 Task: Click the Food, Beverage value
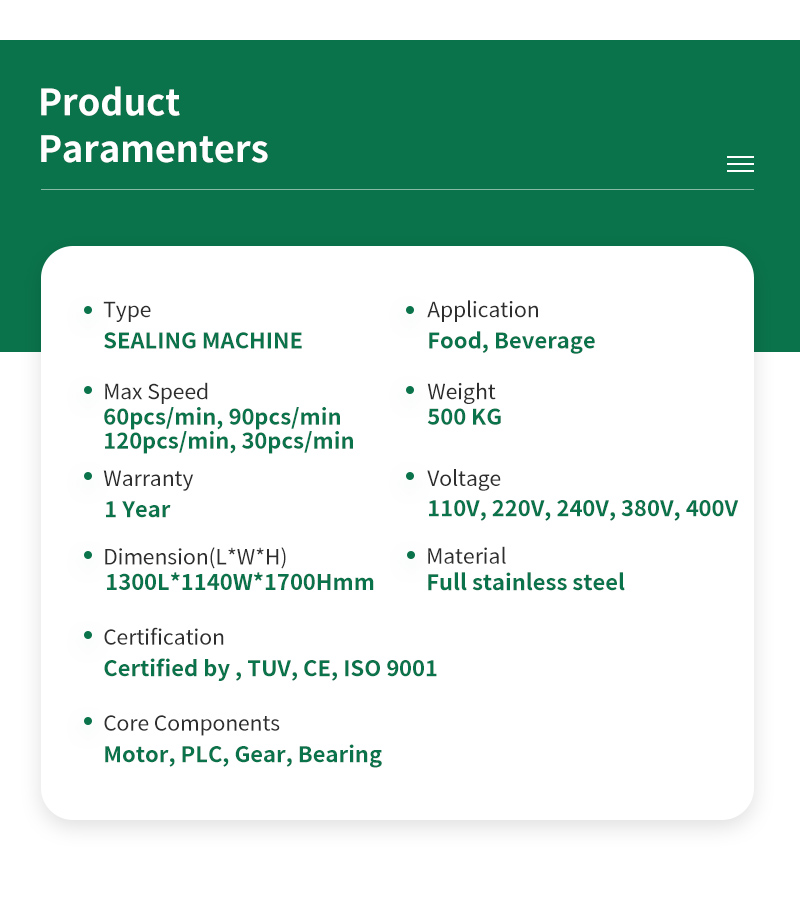click(x=511, y=341)
